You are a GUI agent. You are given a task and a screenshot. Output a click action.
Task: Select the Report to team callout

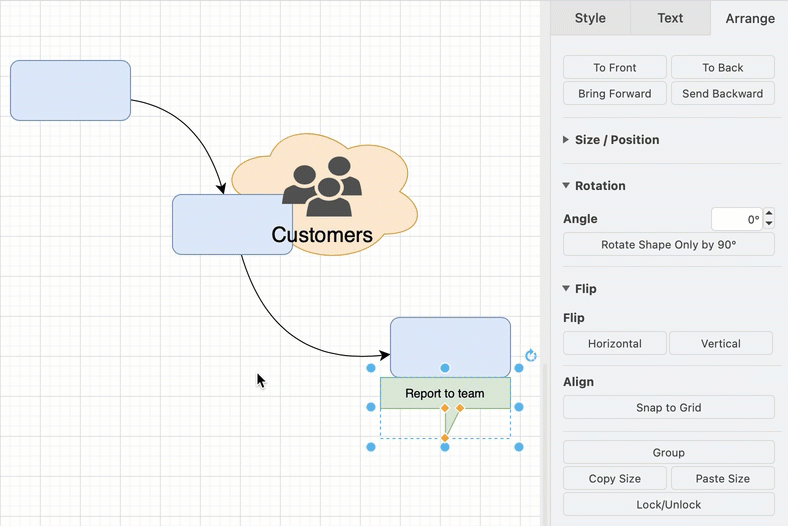point(445,393)
